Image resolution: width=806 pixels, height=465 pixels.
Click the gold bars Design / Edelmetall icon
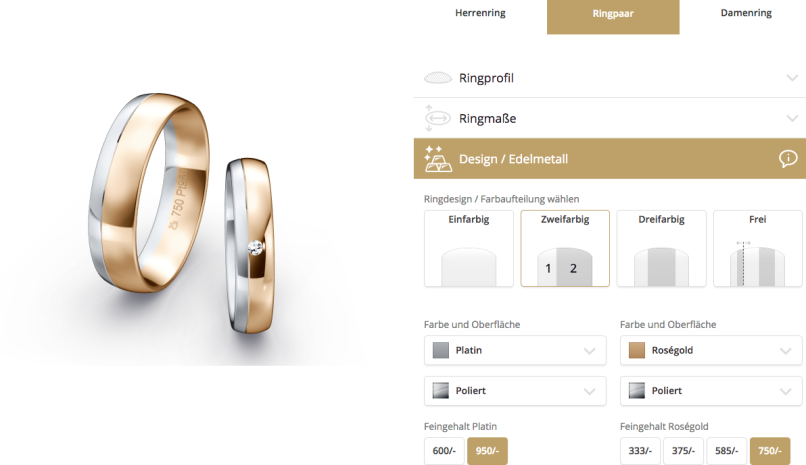[x=437, y=159]
